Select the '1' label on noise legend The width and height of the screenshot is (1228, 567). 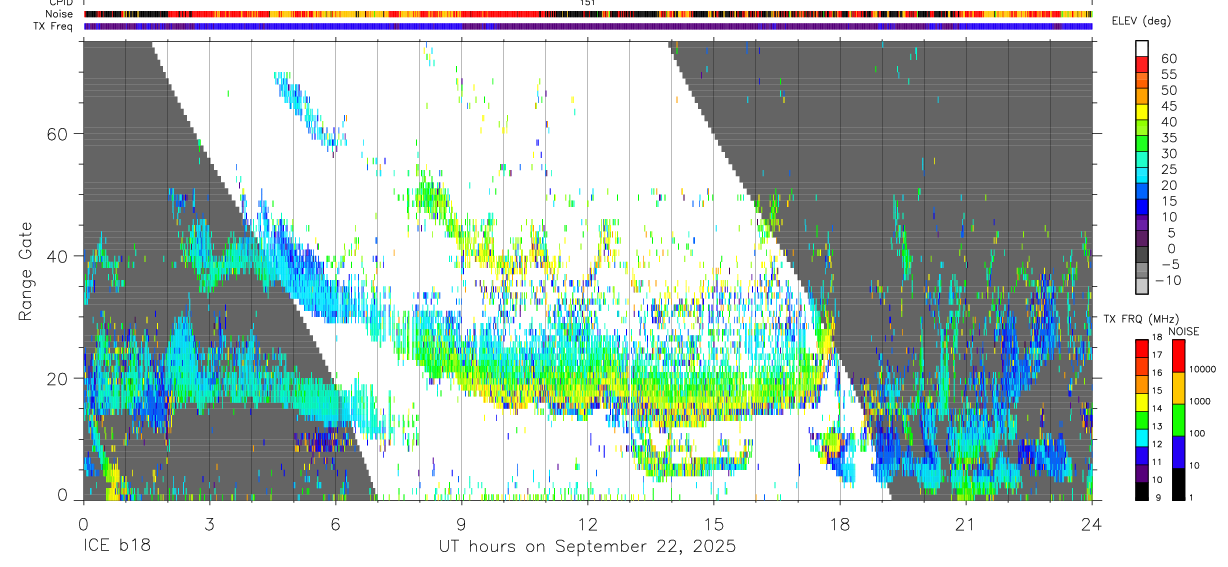click(x=1192, y=497)
